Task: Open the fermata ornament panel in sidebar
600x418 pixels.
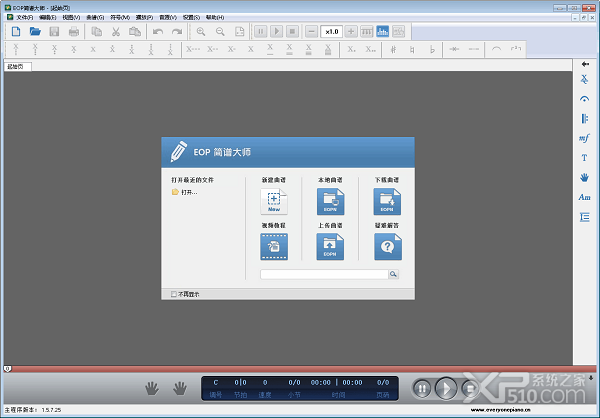Action: (585, 99)
